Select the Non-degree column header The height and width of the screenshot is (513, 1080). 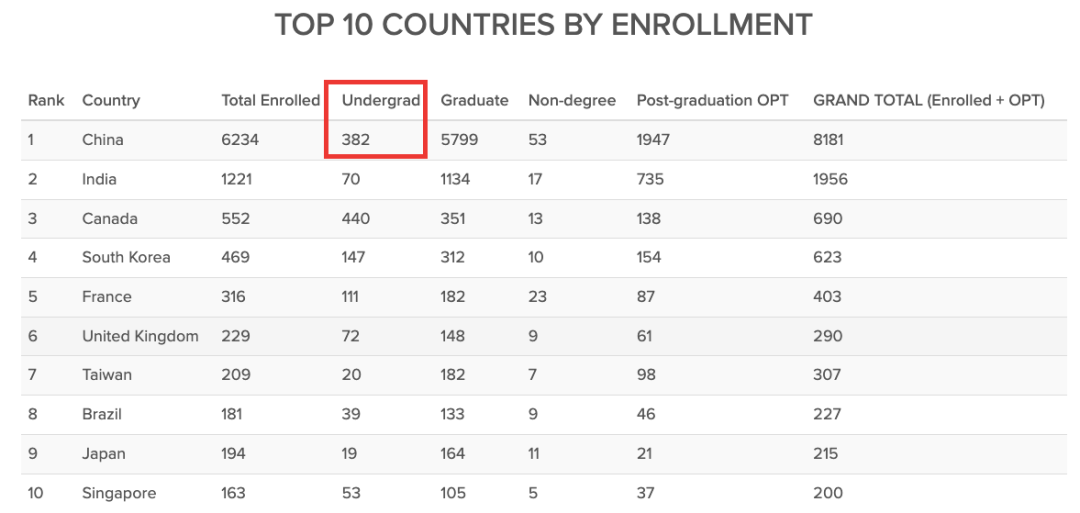[572, 101]
